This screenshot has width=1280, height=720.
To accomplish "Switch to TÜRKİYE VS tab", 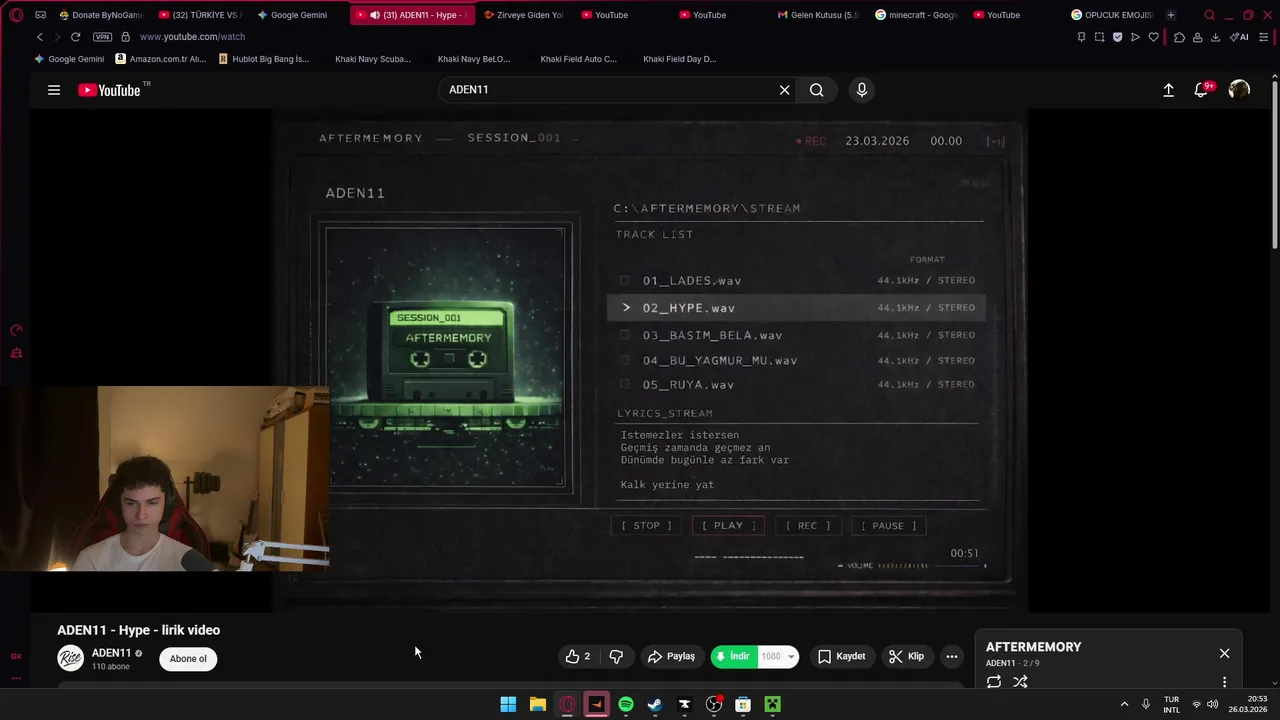I will click(x=199, y=15).
